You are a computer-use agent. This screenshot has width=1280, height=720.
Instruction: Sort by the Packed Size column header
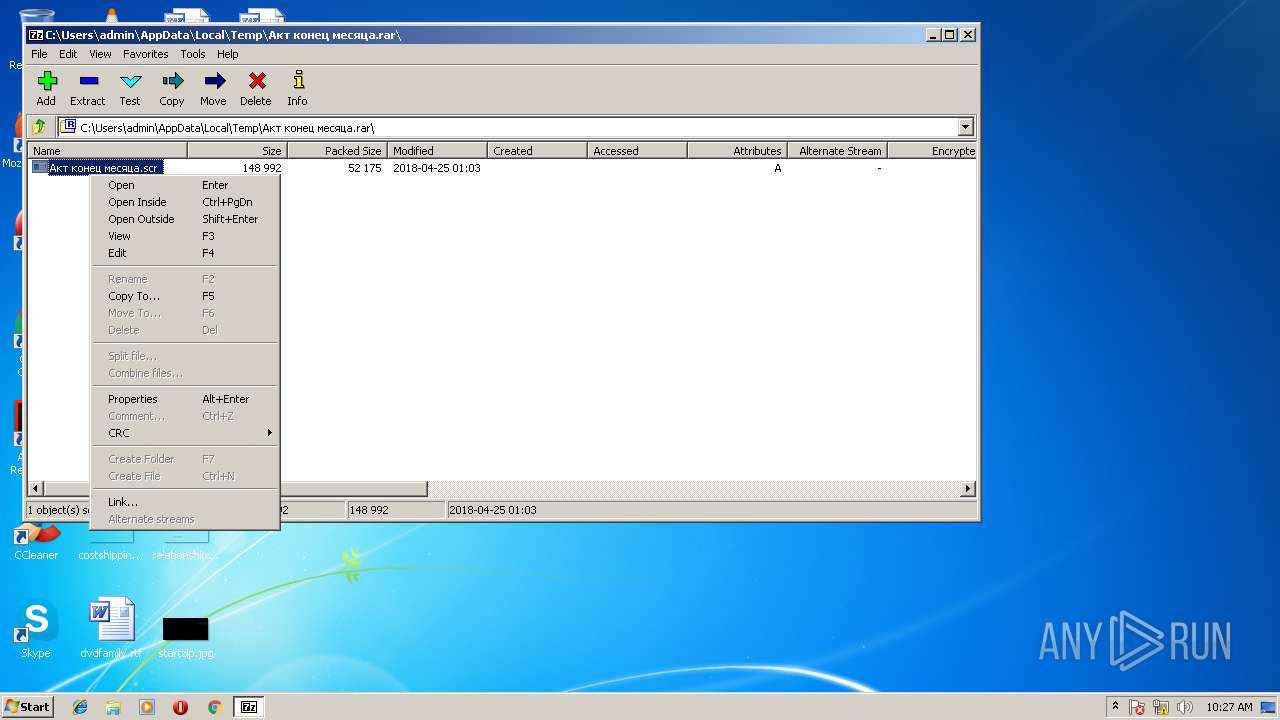337,151
